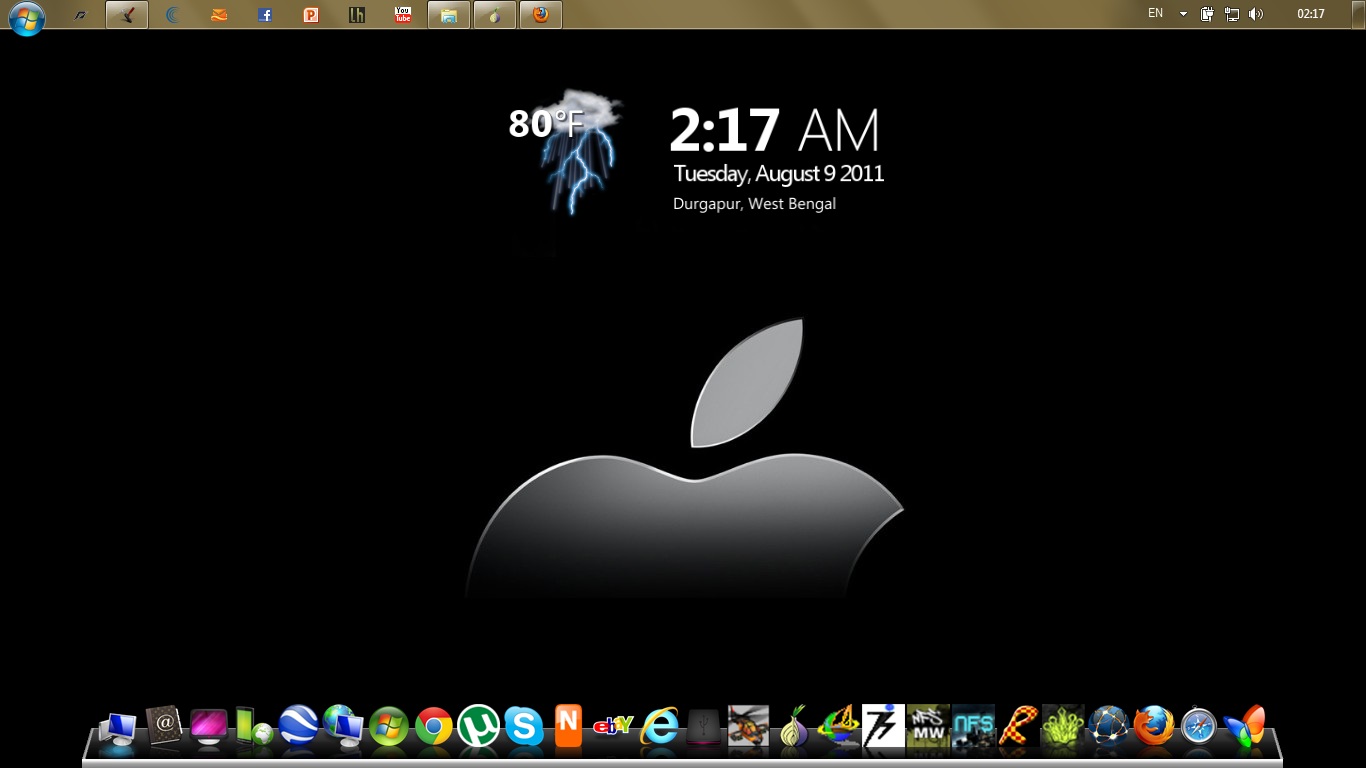Screen dimensions: 1366x768
Task: Launch Firefox from the dock
Action: tap(1153, 726)
